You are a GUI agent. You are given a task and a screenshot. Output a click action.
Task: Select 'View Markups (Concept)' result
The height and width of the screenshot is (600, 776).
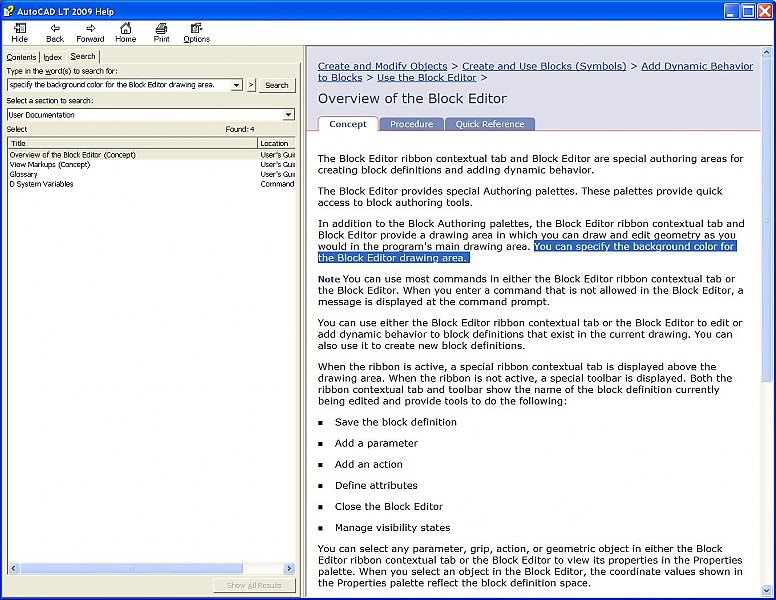pyautogui.click(x=50, y=164)
